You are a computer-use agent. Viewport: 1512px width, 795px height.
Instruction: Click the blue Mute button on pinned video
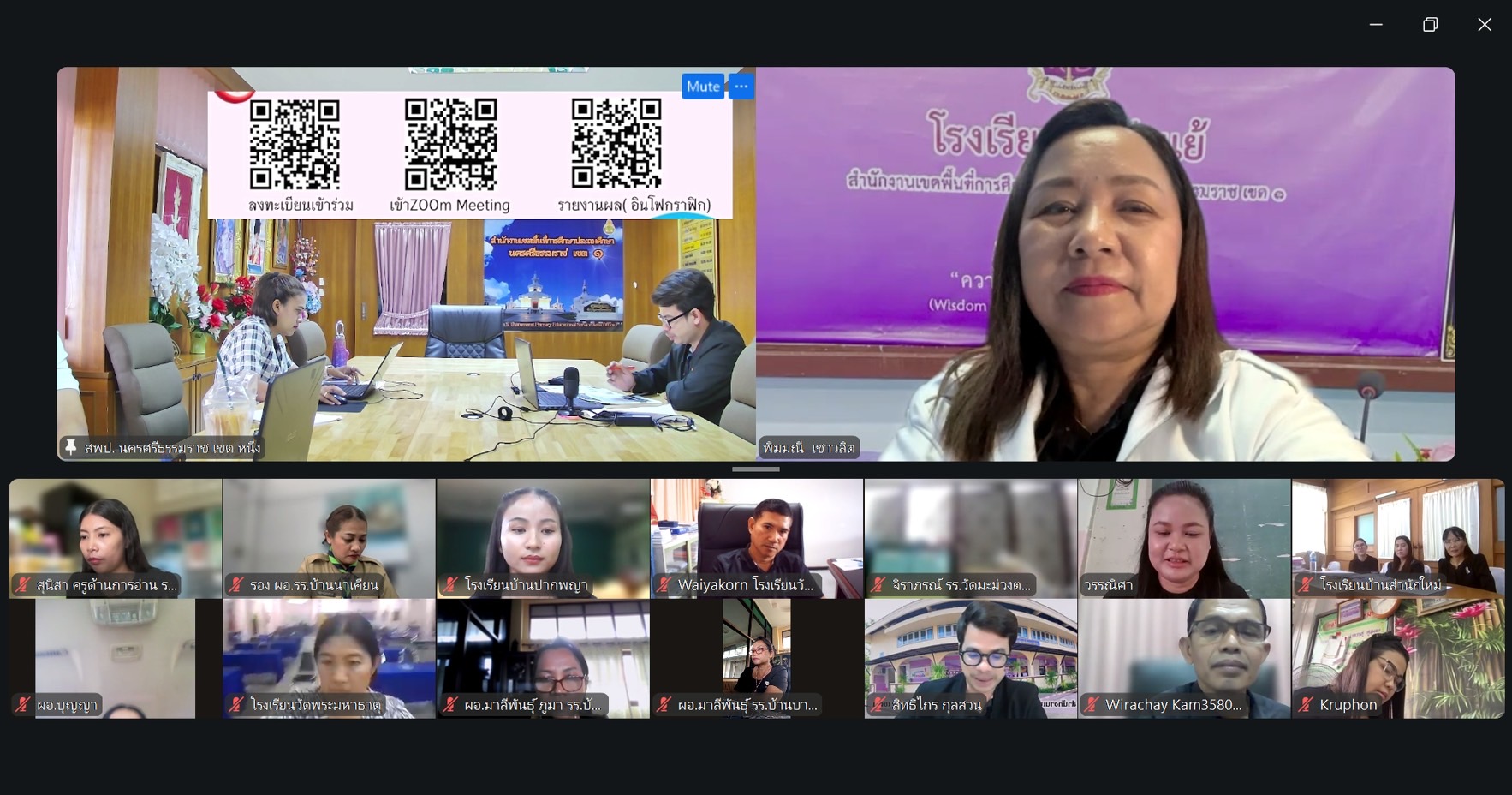pos(702,87)
